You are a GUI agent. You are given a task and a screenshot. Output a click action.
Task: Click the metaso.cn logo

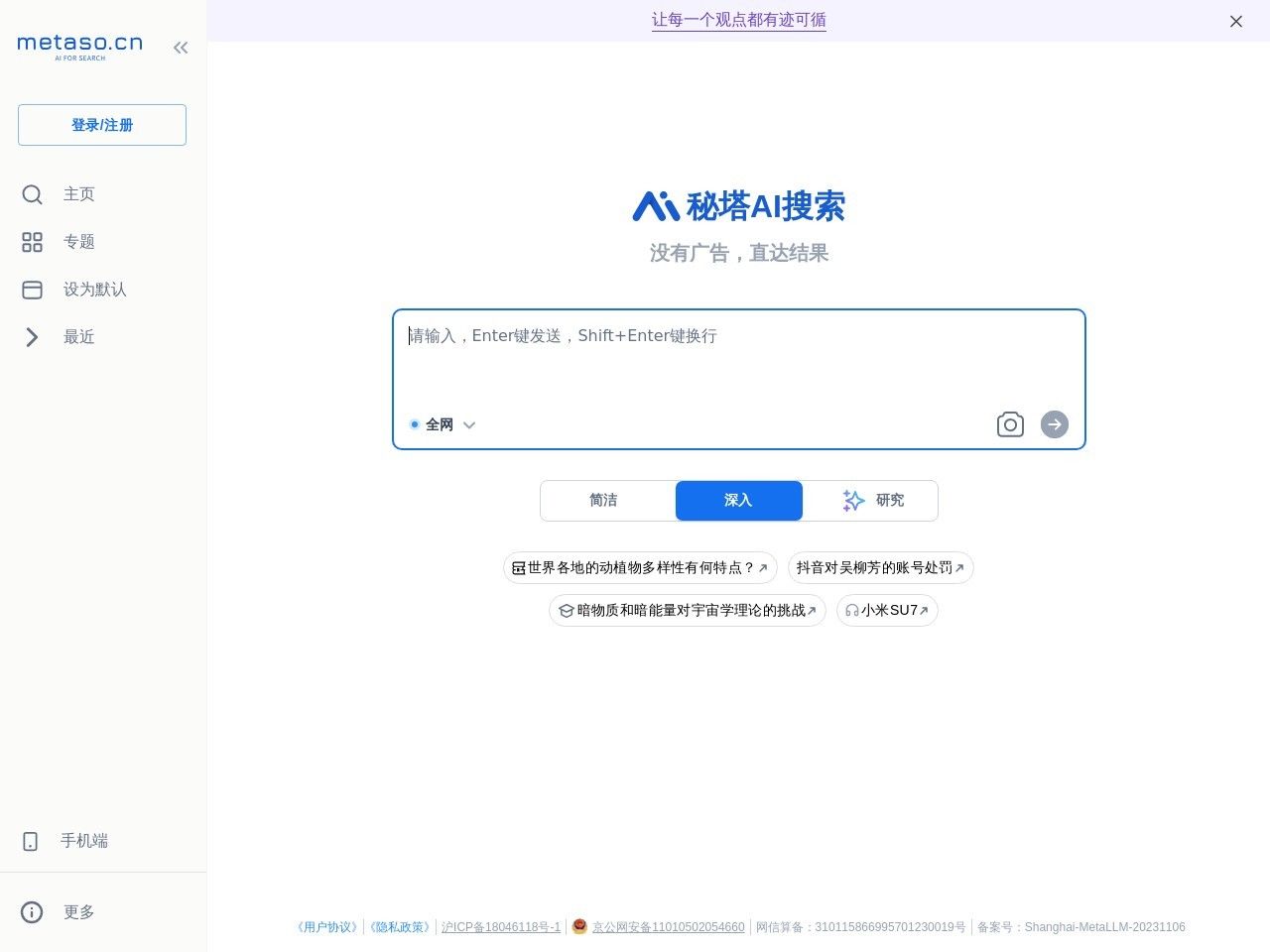tap(79, 47)
